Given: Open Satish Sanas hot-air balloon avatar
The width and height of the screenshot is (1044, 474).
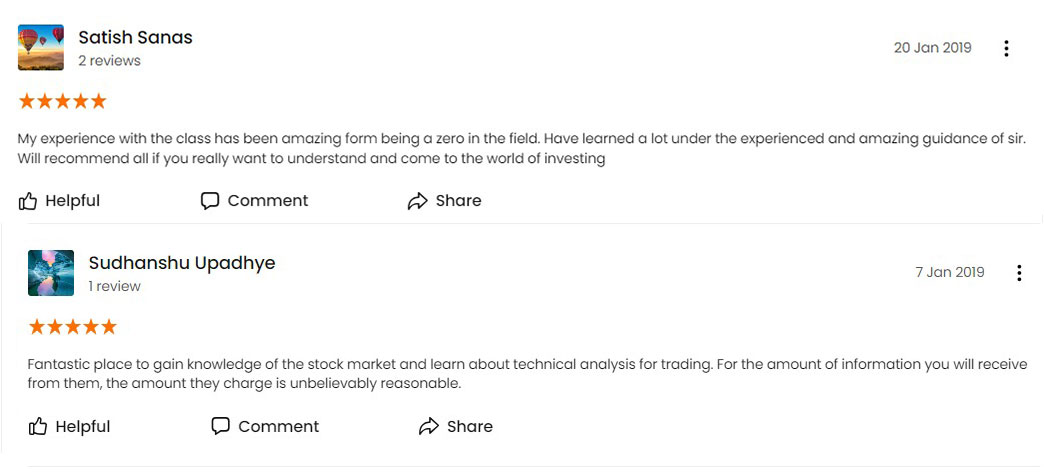Looking at the screenshot, I should pyautogui.click(x=41, y=47).
